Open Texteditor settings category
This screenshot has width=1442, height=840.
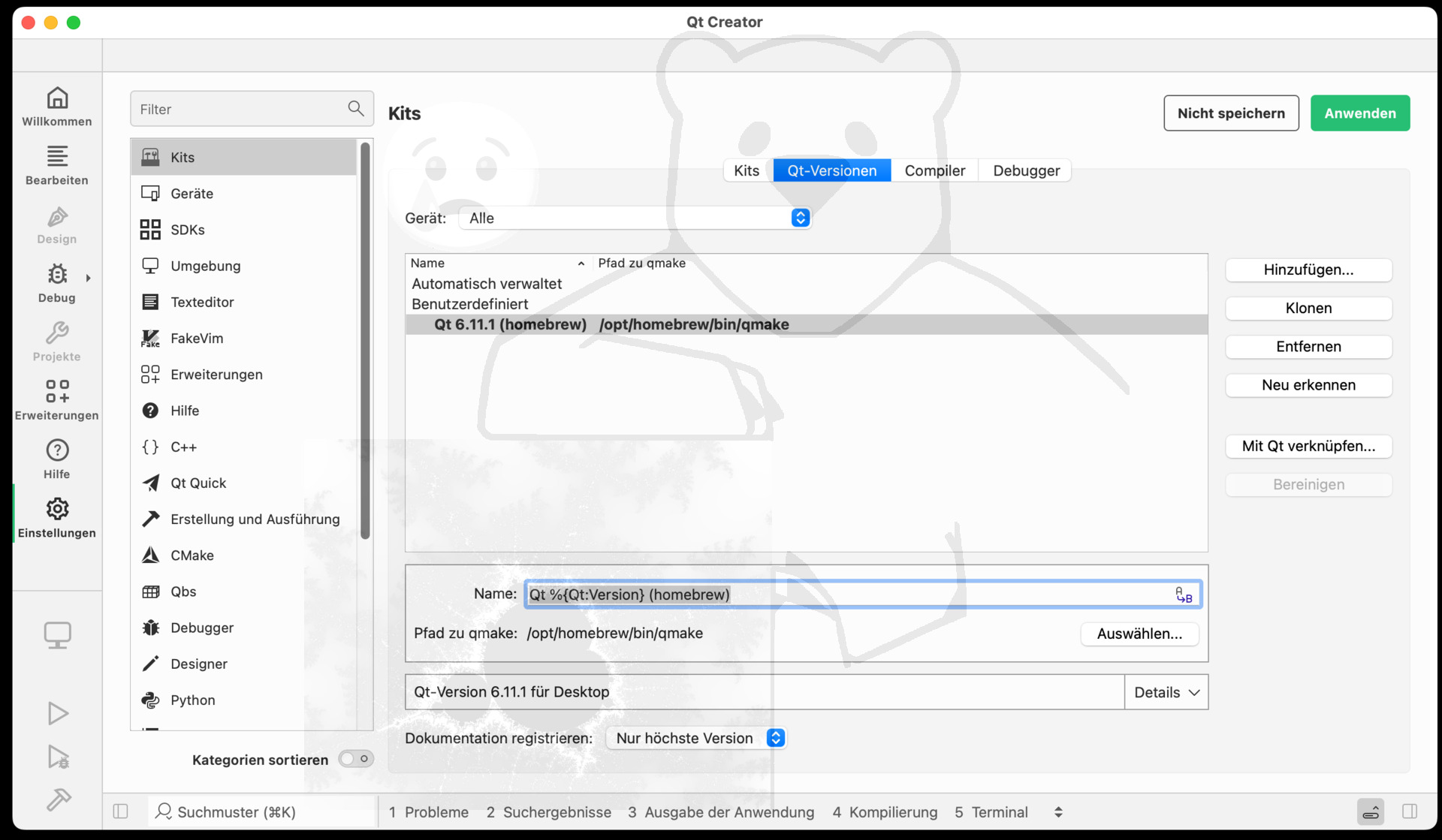243,302
